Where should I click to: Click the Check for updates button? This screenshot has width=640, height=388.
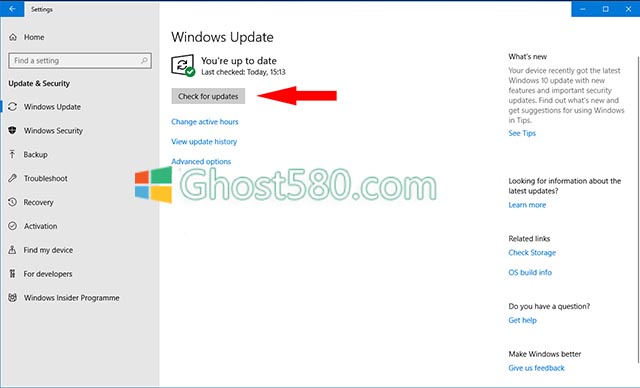(x=208, y=96)
